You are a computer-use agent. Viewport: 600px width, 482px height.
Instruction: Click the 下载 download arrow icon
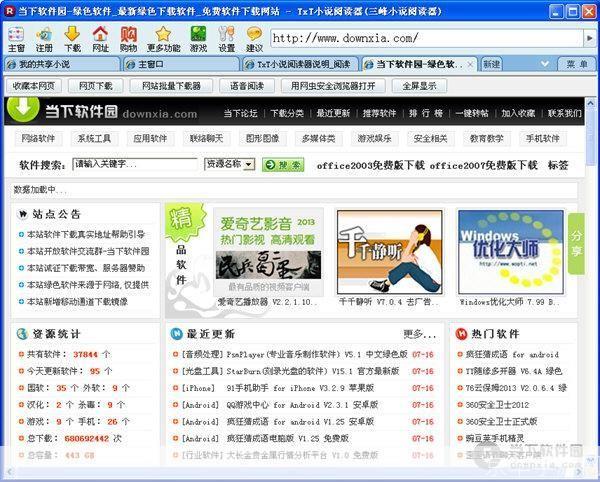pyautogui.click(x=72, y=39)
